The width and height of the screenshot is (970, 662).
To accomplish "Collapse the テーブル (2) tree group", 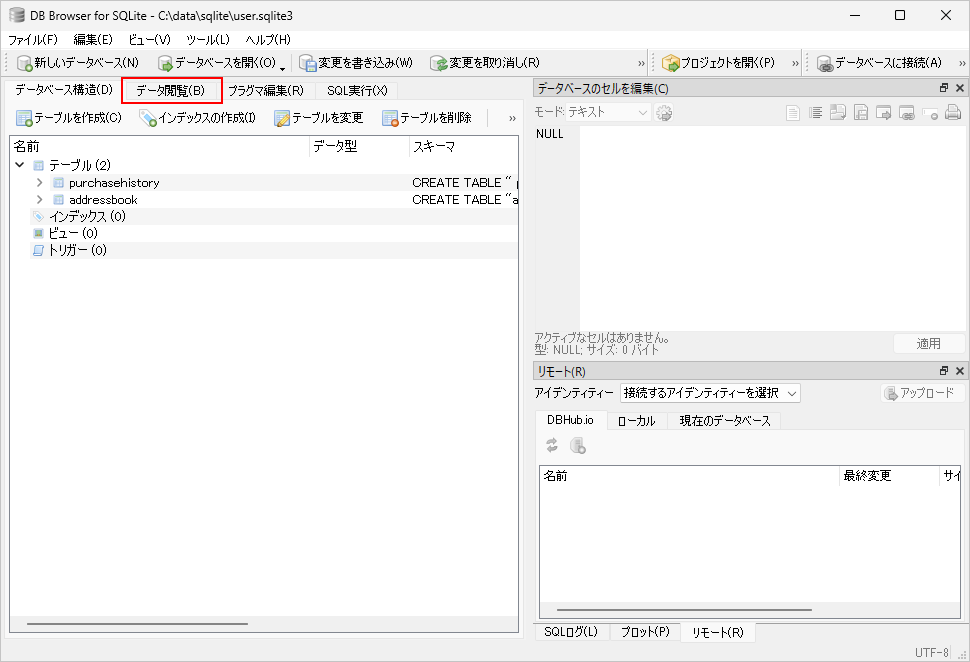I will pos(20,165).
